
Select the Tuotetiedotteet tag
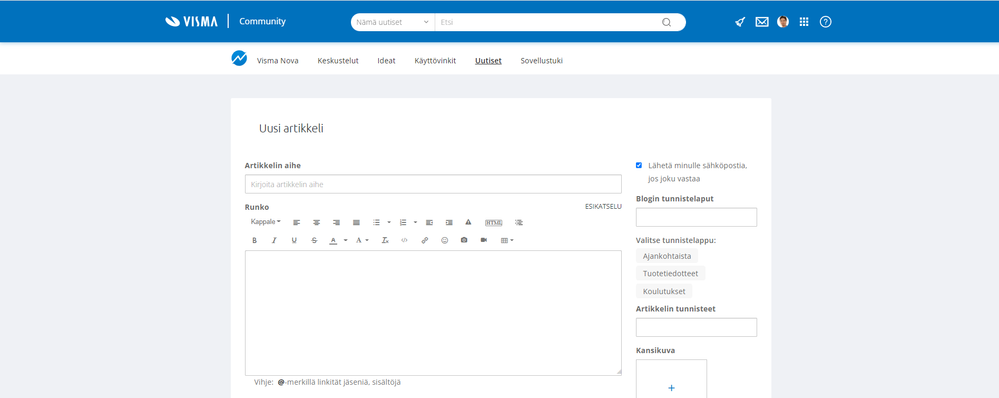point(670,273)
